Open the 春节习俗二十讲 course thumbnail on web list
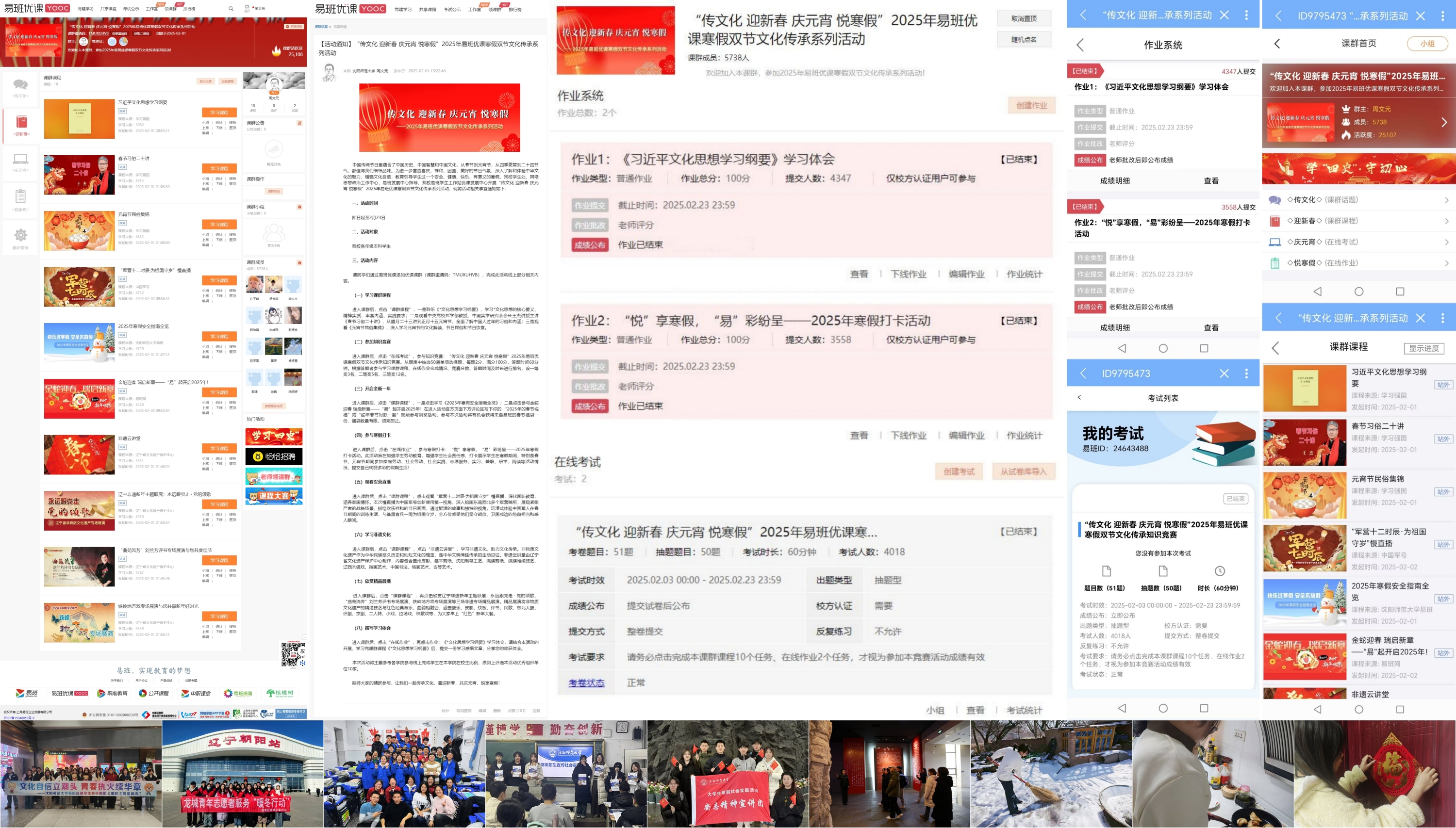 [79, 175]
